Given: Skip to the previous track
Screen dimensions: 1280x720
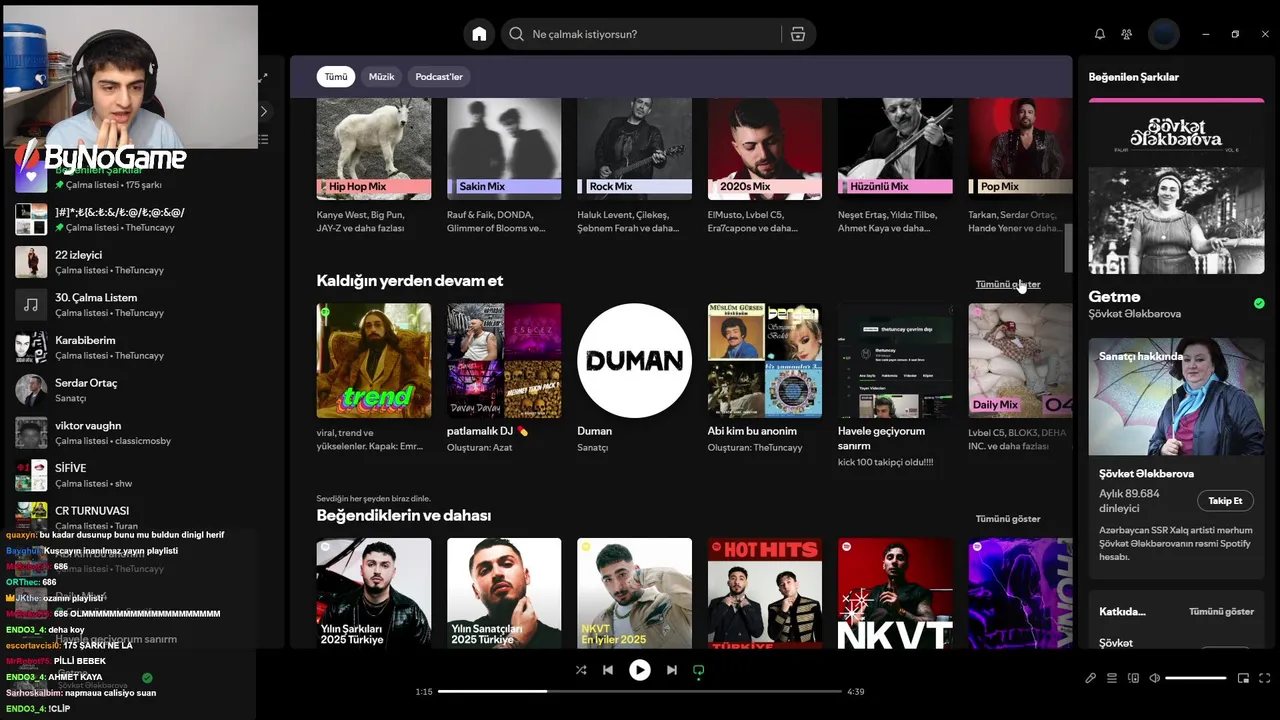Looking at the screenshot, I should click(x=608, y=670).
